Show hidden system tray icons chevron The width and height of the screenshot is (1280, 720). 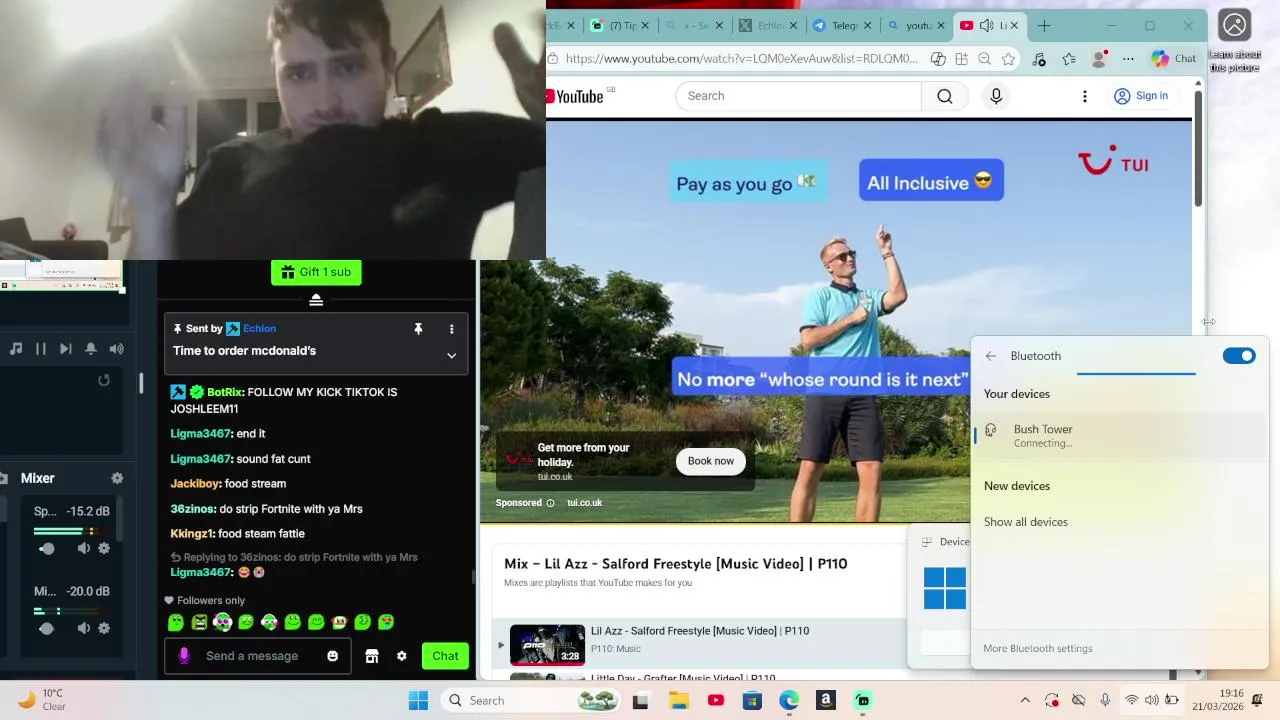click(1025, 701)
